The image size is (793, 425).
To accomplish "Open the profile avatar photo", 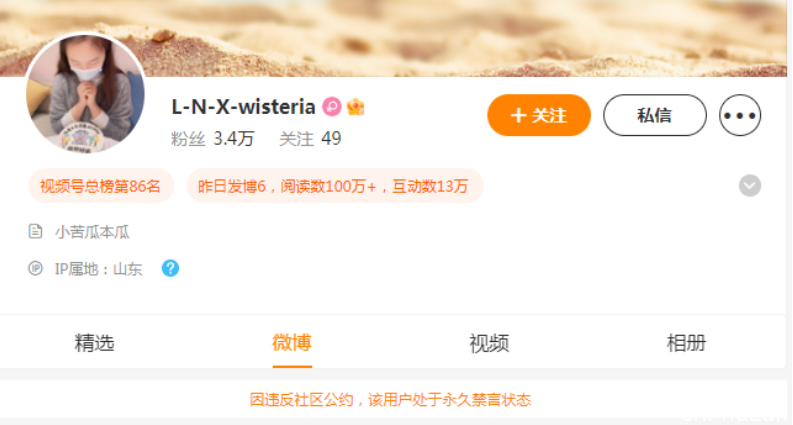I will (x=85, y=94).
